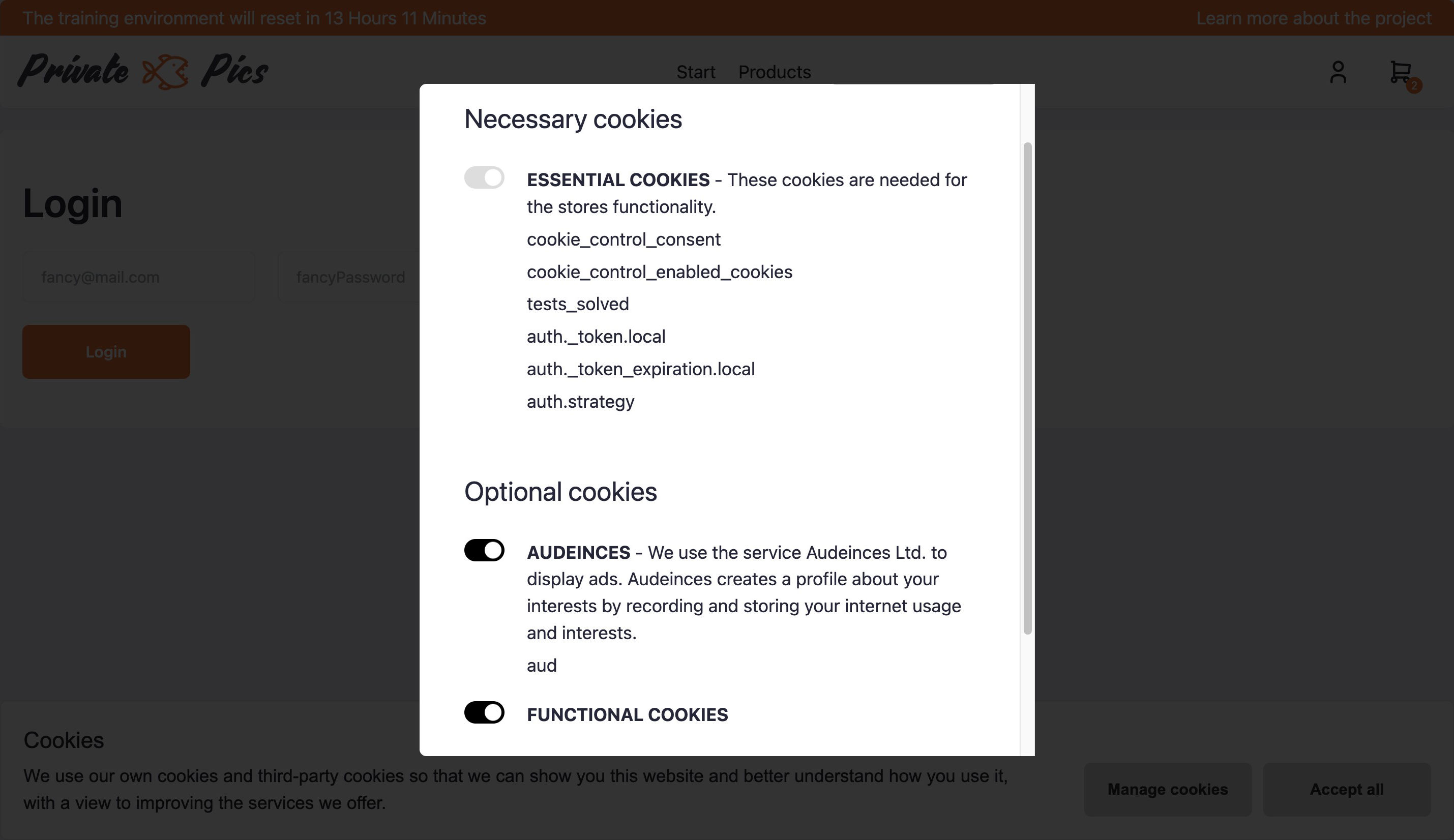Viewport: 1454px width, 840px height.
Task: Select the cookie_control_consent cookie entry
Action: [x=623, y=239]
